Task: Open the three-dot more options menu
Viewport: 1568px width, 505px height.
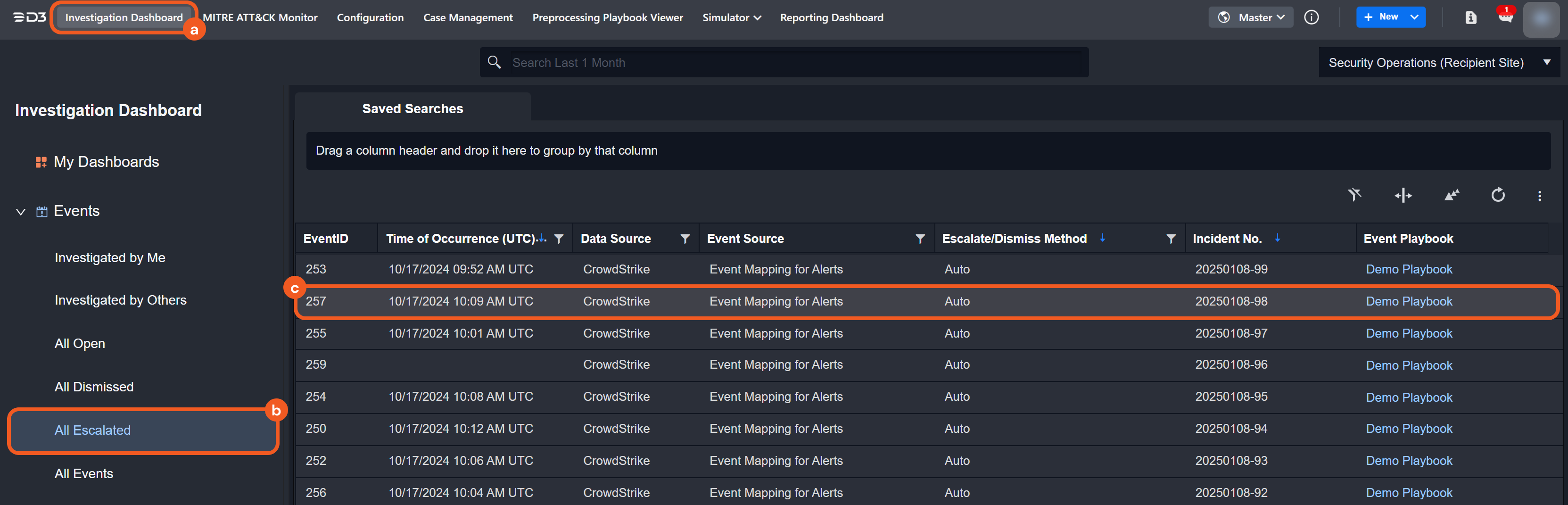Action: point(1539,196)
